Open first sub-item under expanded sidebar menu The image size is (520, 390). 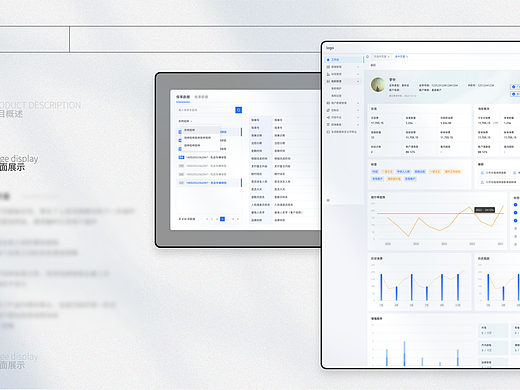336,88
